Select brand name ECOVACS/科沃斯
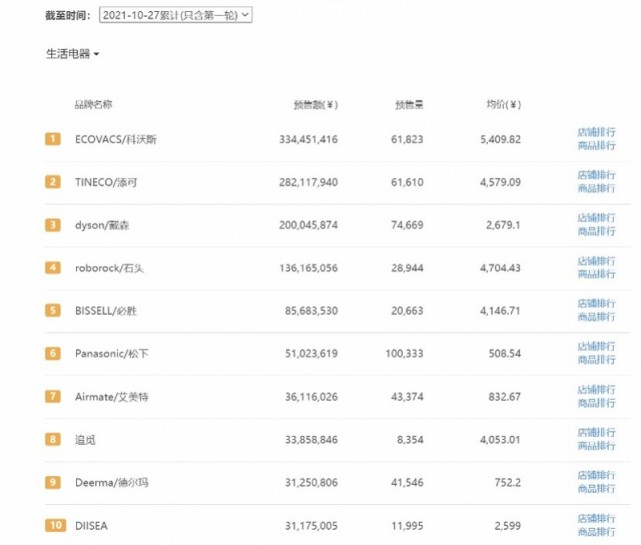Screen dimensions: 641x545 click(x=116, y=139)
